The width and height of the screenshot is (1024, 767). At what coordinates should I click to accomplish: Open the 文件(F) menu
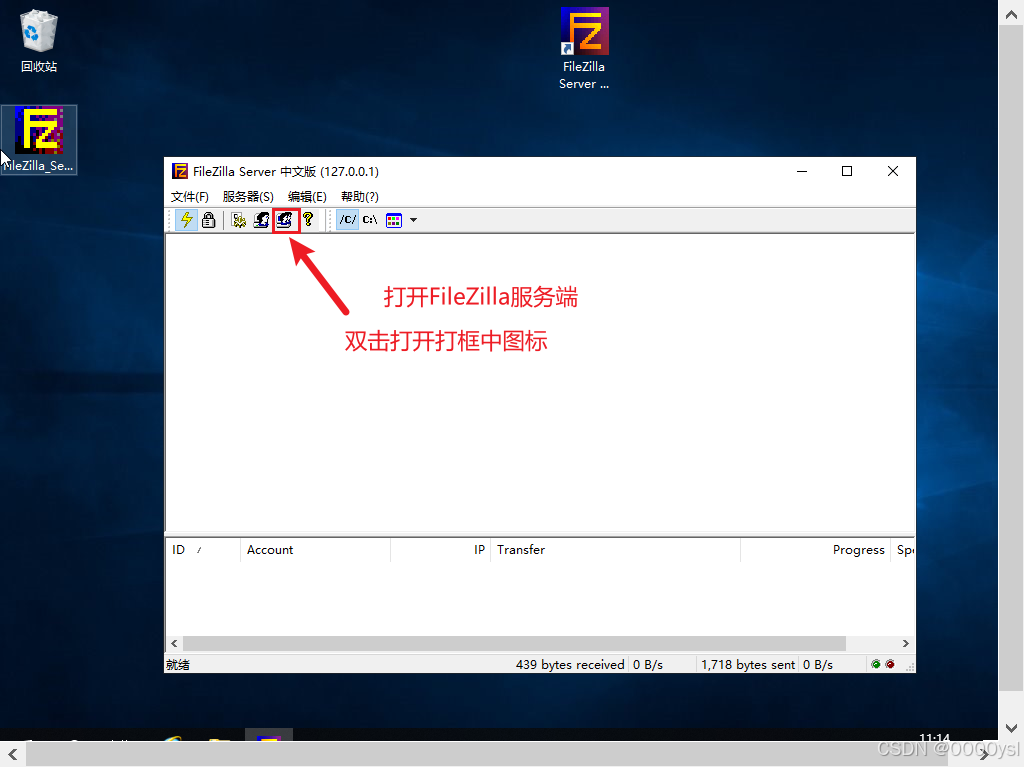tap(189, 197)
